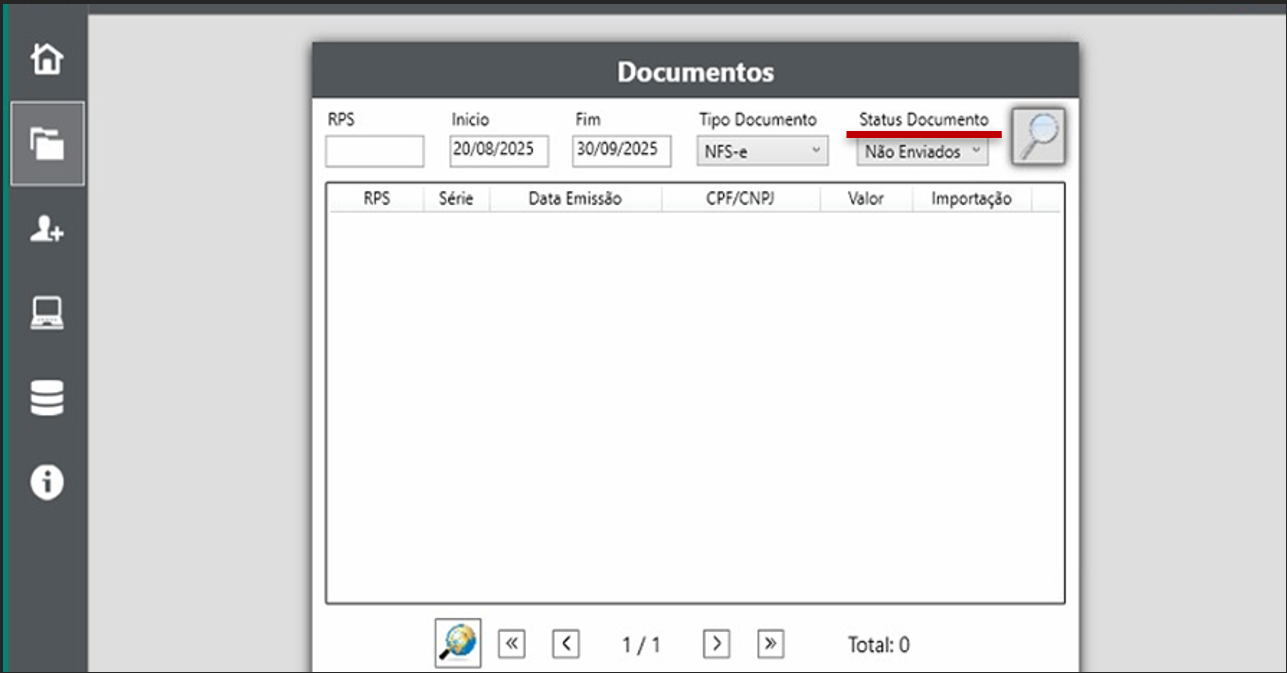Screen dimensions: 1287x673
Task: Go to the previous page
Action: pos(566,644)
